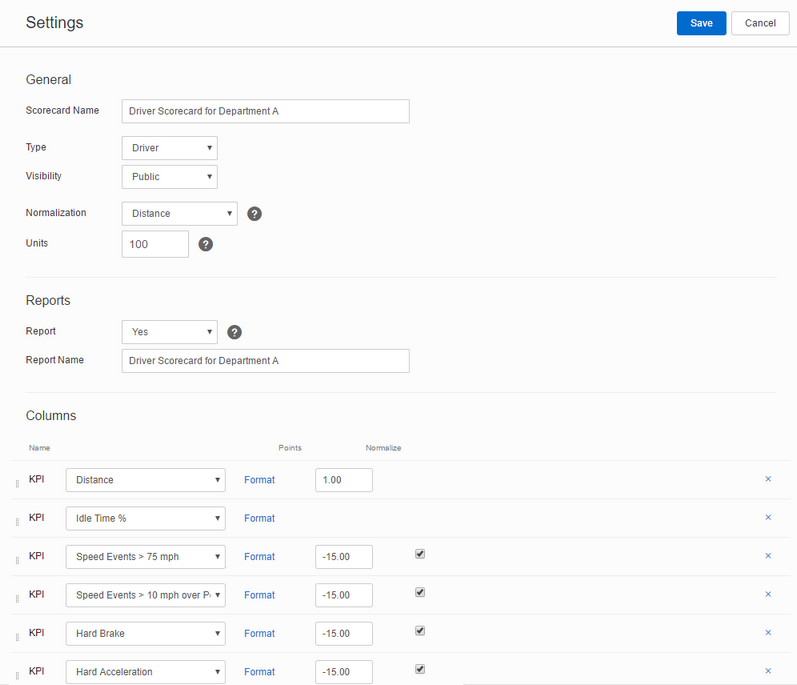Grab drag handle of Idle Time % row
Image resolution: width=797 pixels, height=685 pixels.
tap(17, 522)
